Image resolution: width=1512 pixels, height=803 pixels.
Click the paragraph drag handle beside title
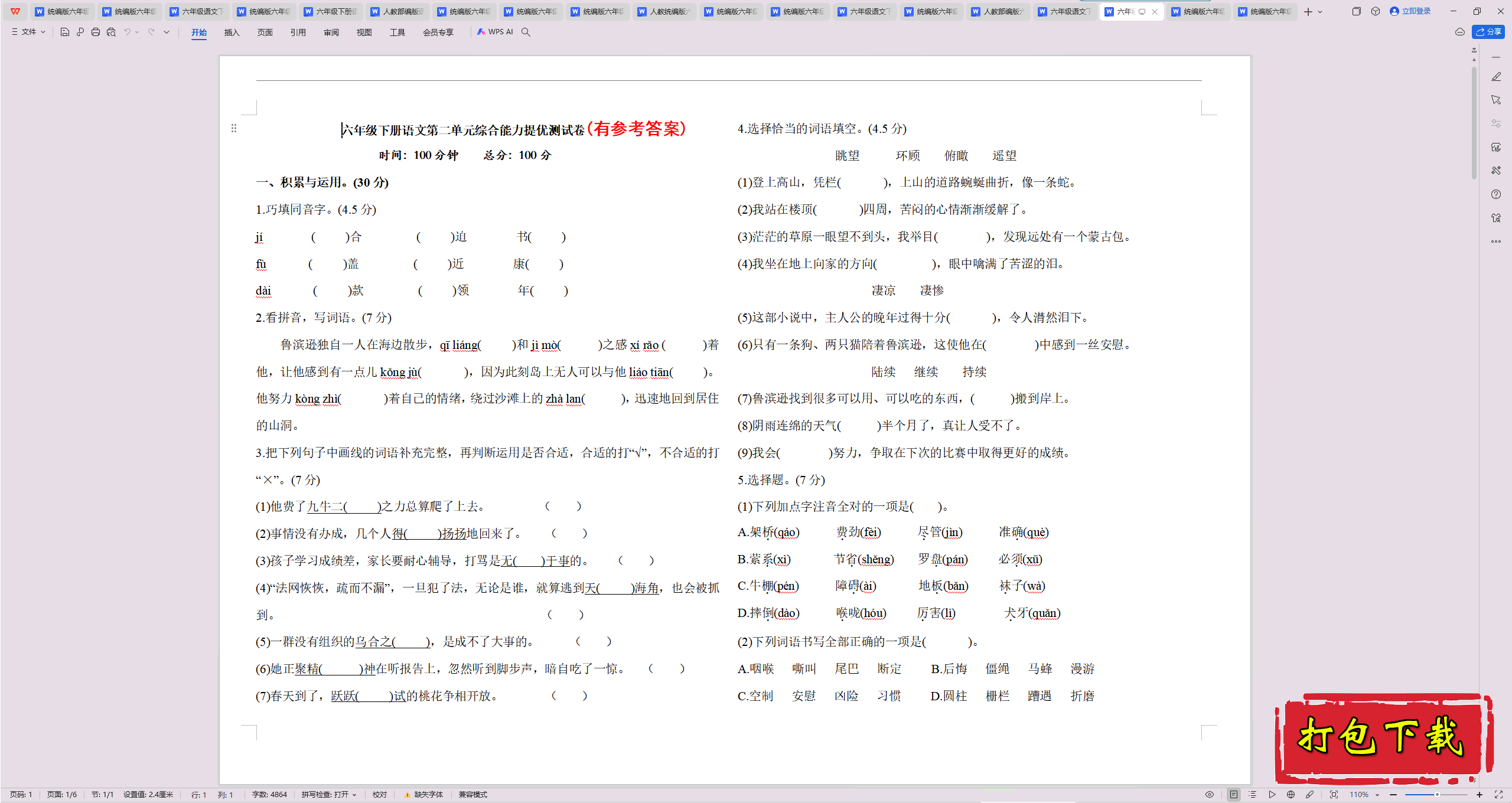(234, 128)
